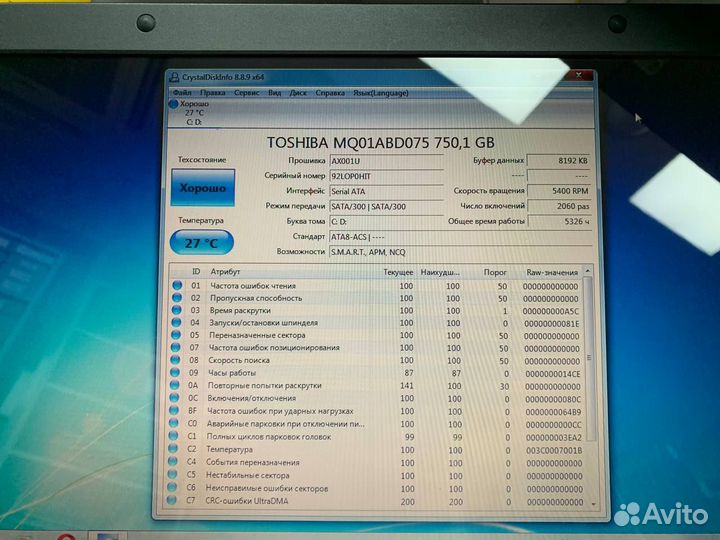Viewport: 720px width, 540px height.
Task: Click status icon for События переназначения
Action: tap(173, 461)
